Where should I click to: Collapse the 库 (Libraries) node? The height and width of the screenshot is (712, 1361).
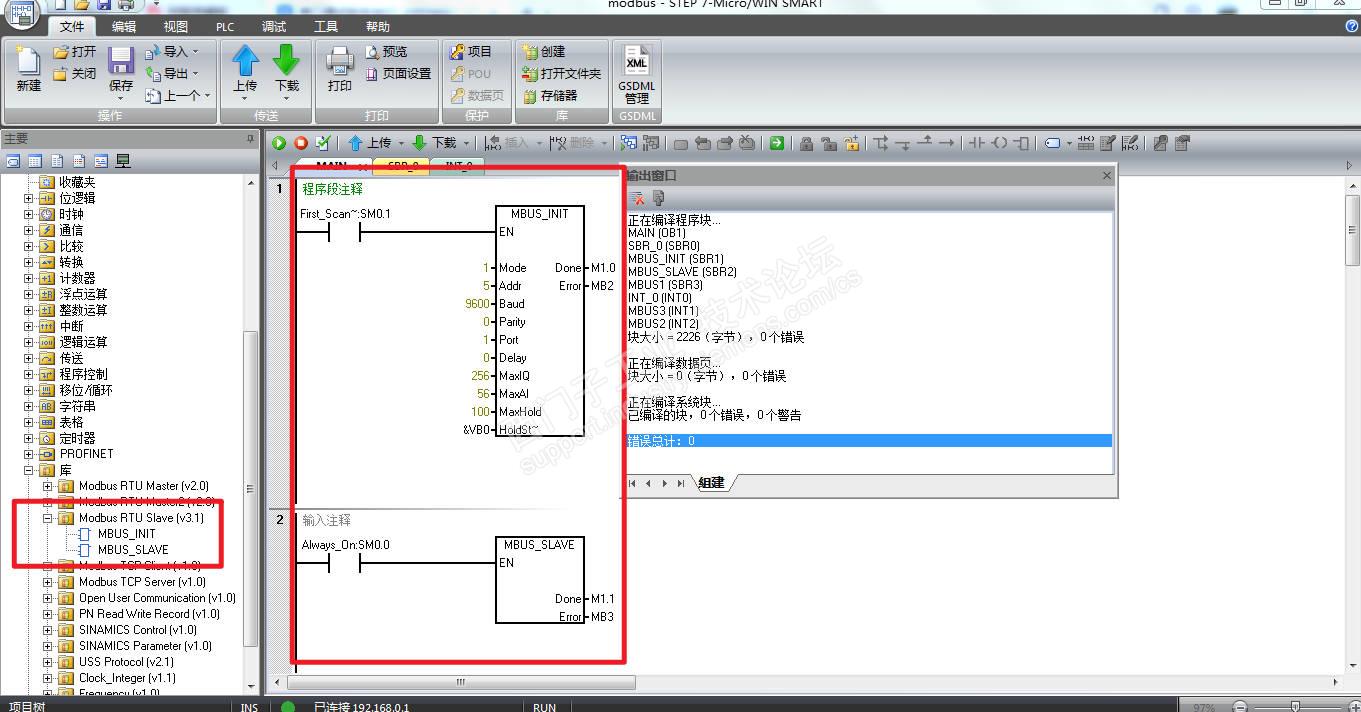tap(28, 470)
